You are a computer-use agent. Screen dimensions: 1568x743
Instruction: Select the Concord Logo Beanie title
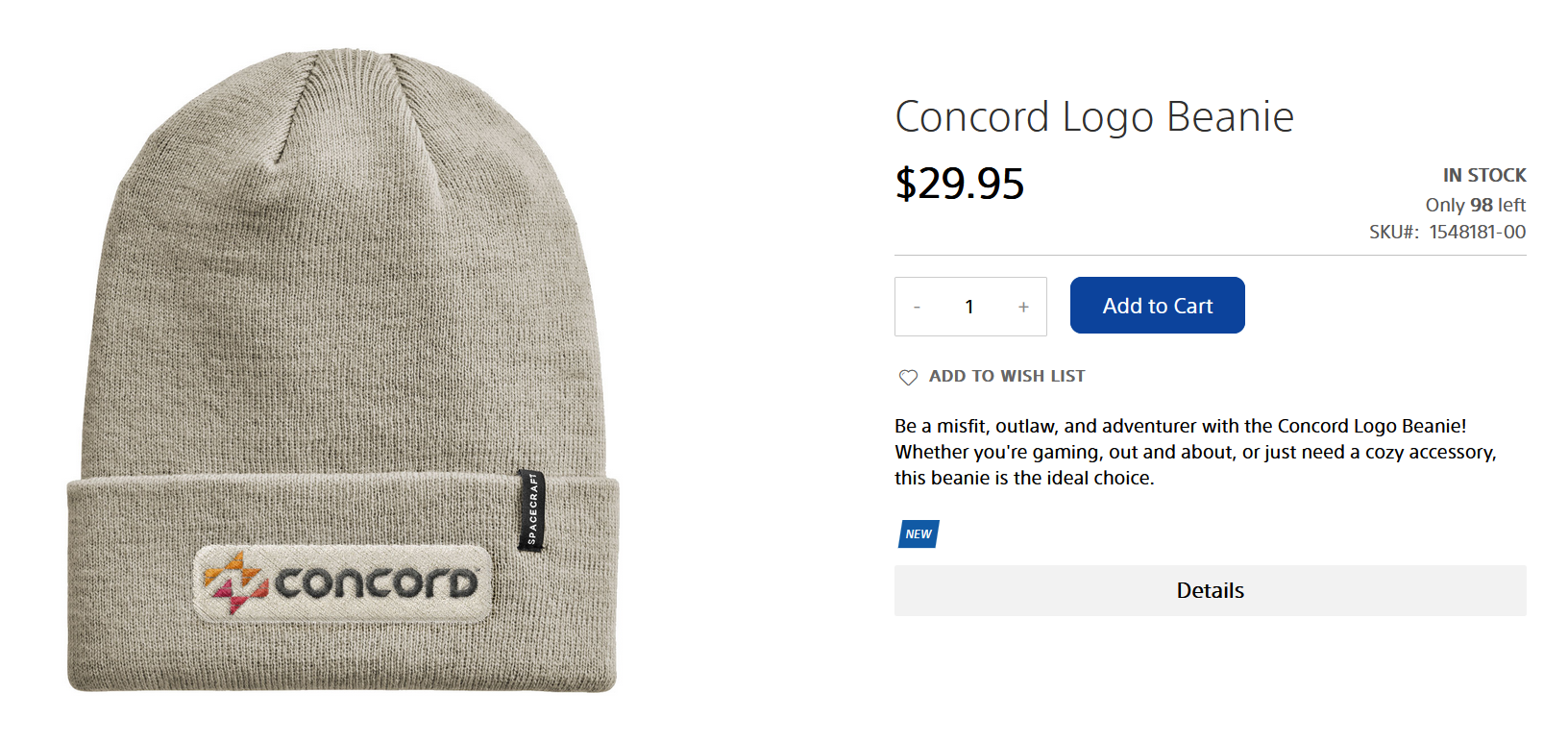click(1094, 116)
